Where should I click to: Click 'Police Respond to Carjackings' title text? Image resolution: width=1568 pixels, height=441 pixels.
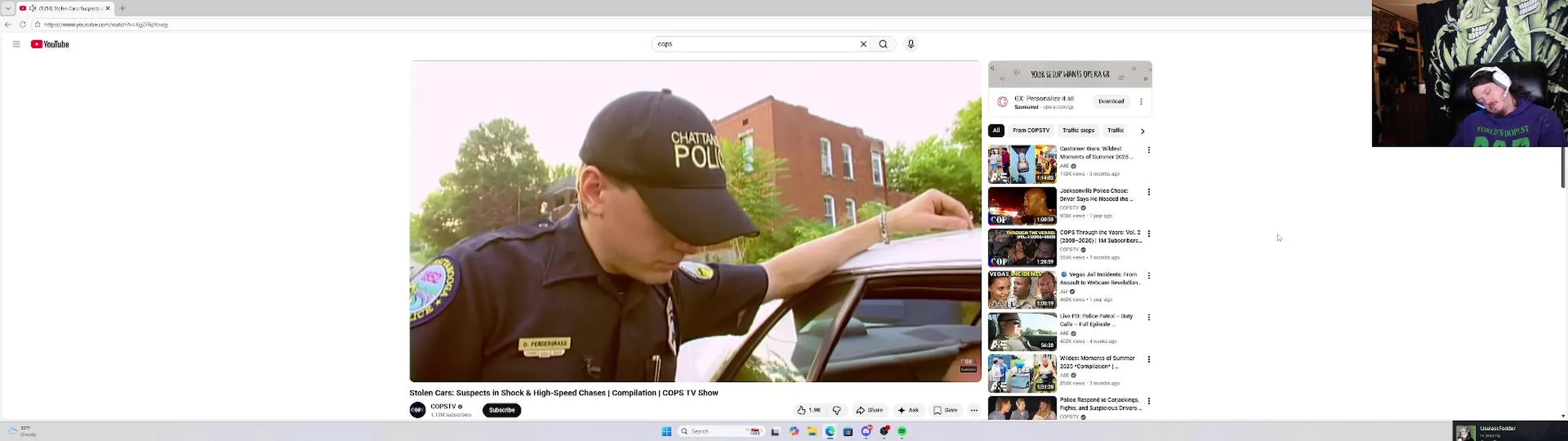click(x=1101, y=404)
